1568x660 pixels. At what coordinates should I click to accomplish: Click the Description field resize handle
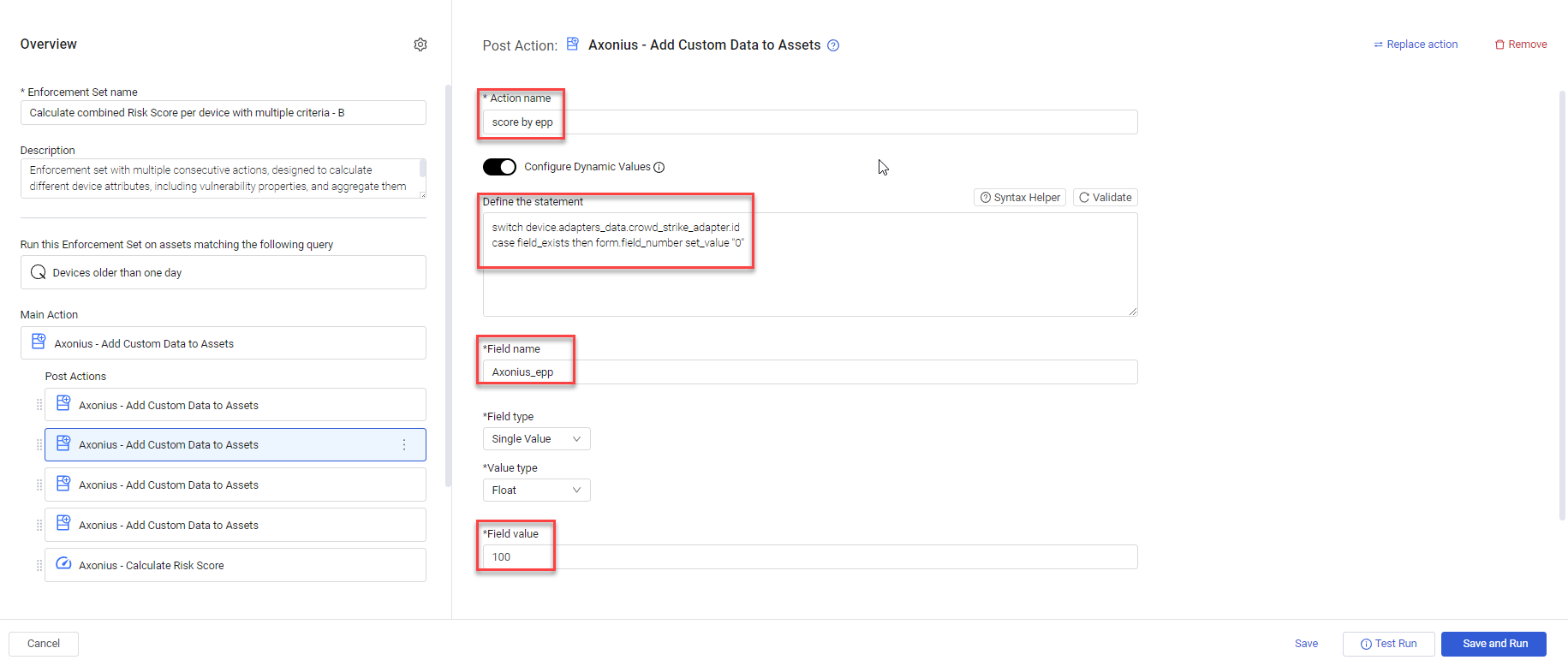coord(422,194)
